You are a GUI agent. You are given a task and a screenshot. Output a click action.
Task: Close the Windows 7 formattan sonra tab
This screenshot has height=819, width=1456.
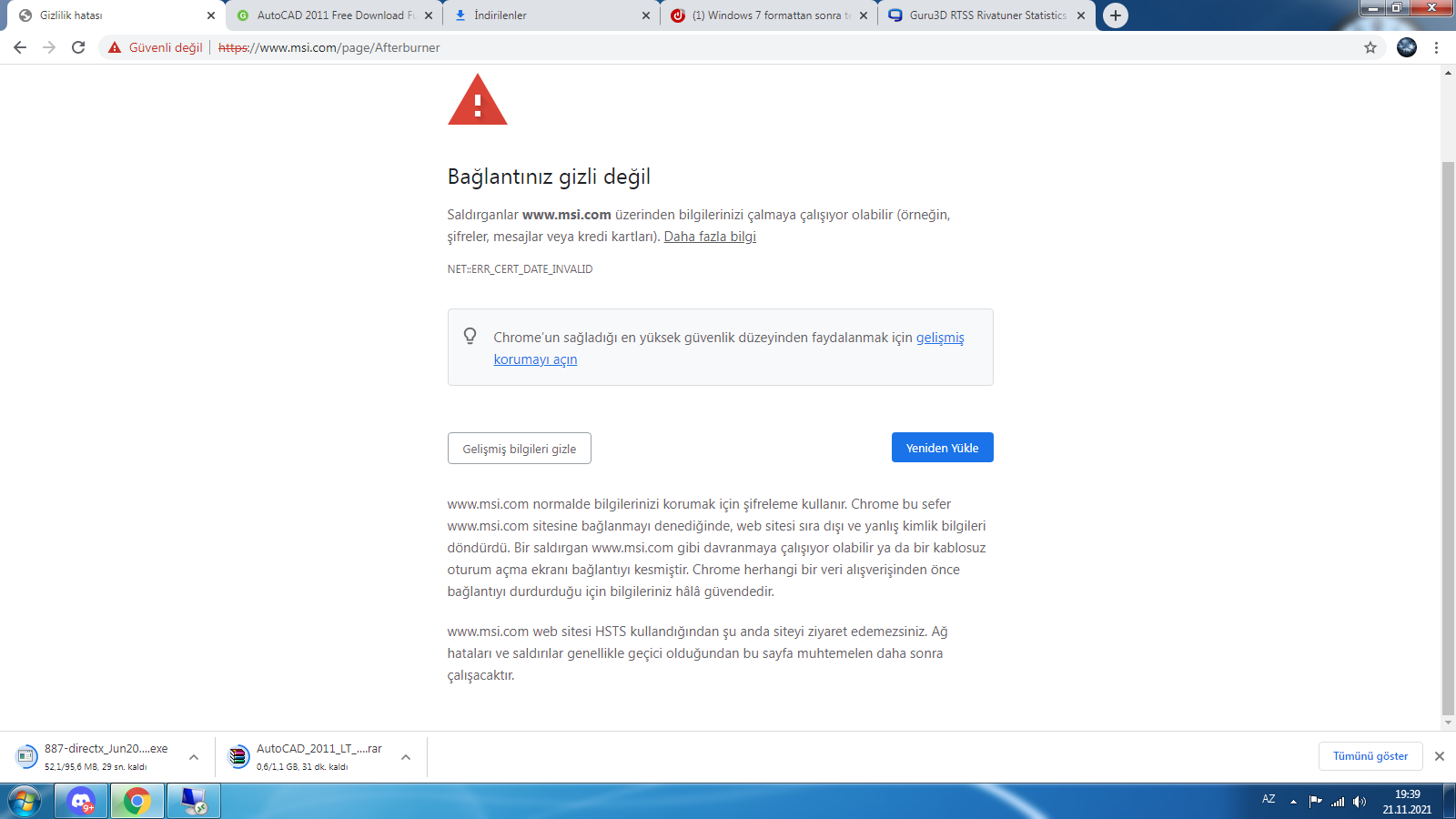click(864, 15)
